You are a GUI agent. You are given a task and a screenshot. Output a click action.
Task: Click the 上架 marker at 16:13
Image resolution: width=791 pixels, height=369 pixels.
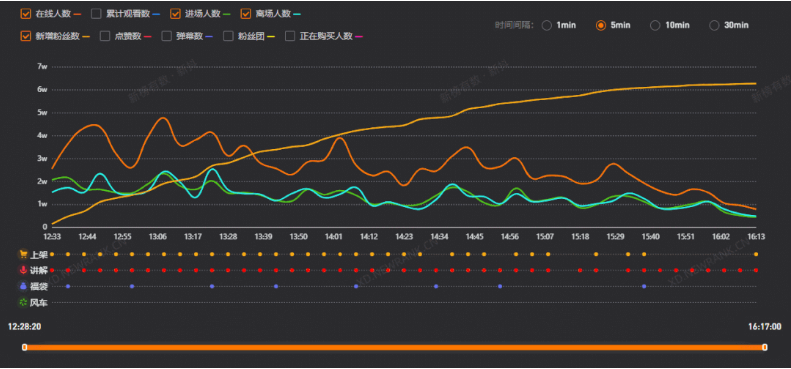756,254
